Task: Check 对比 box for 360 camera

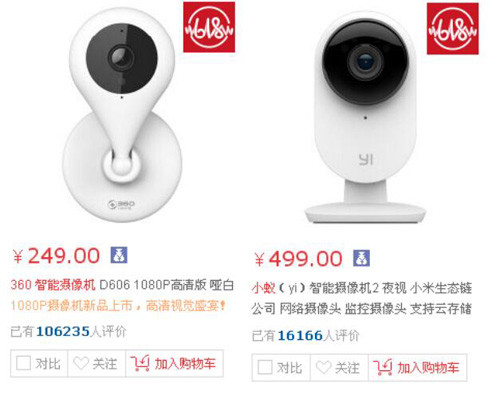Action: [x=23, y=363]
